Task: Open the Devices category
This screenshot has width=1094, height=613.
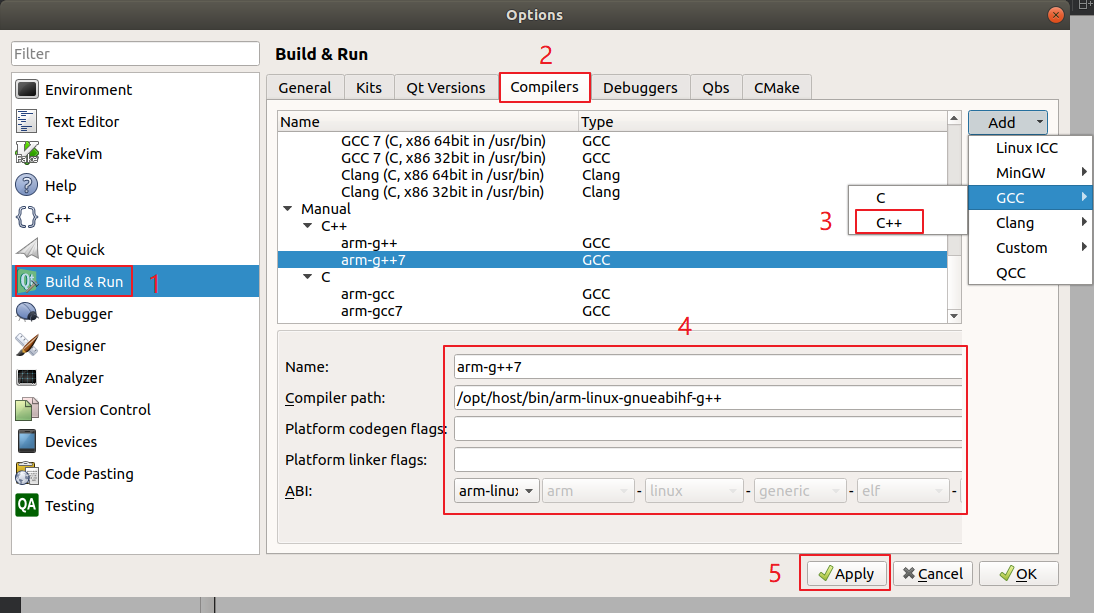Action: (x=135, y=442)
